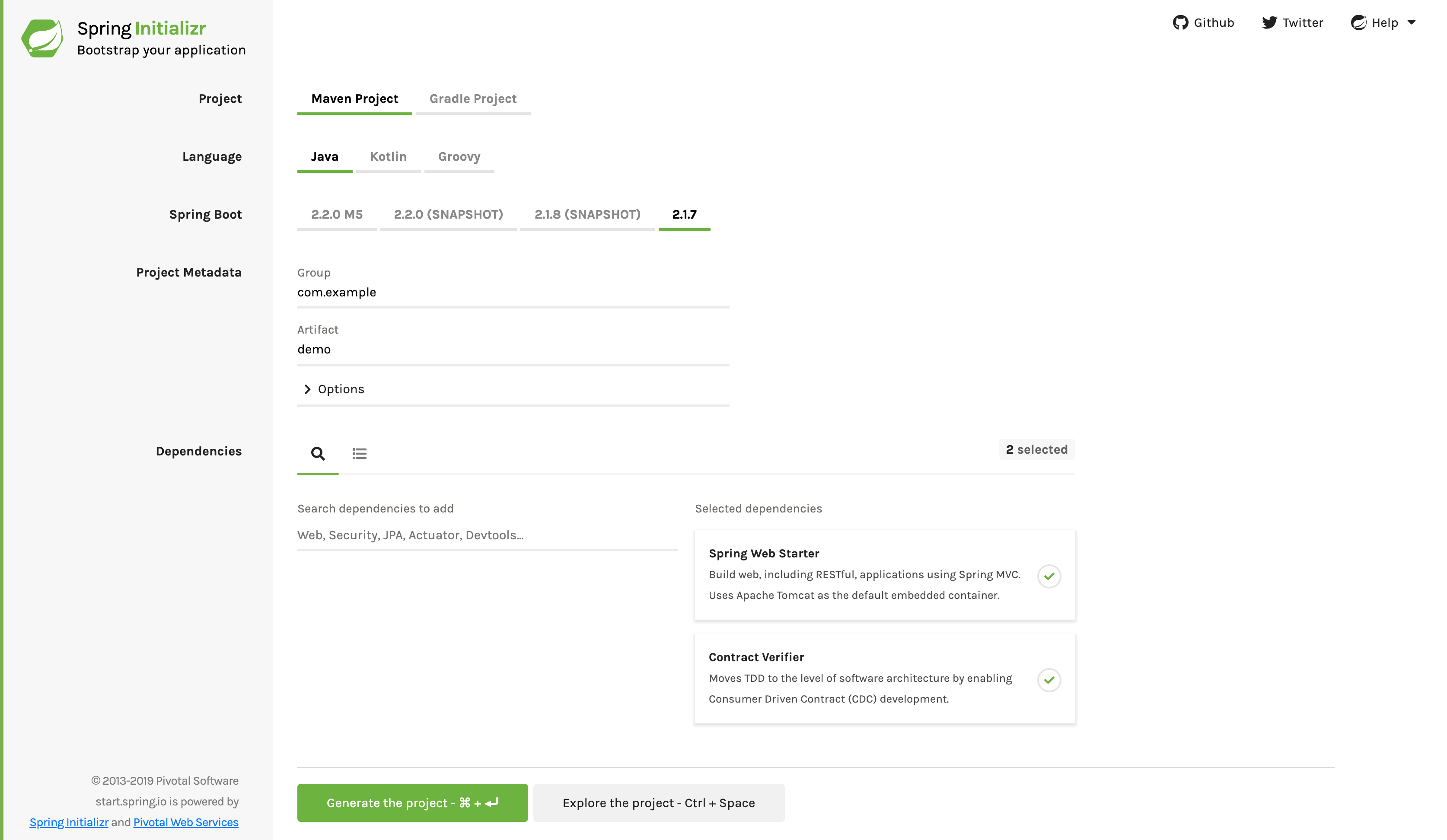This screenshot has height=840, width=1447.
Task: Click the 2 selected badge
Action: click(1036, 449)
